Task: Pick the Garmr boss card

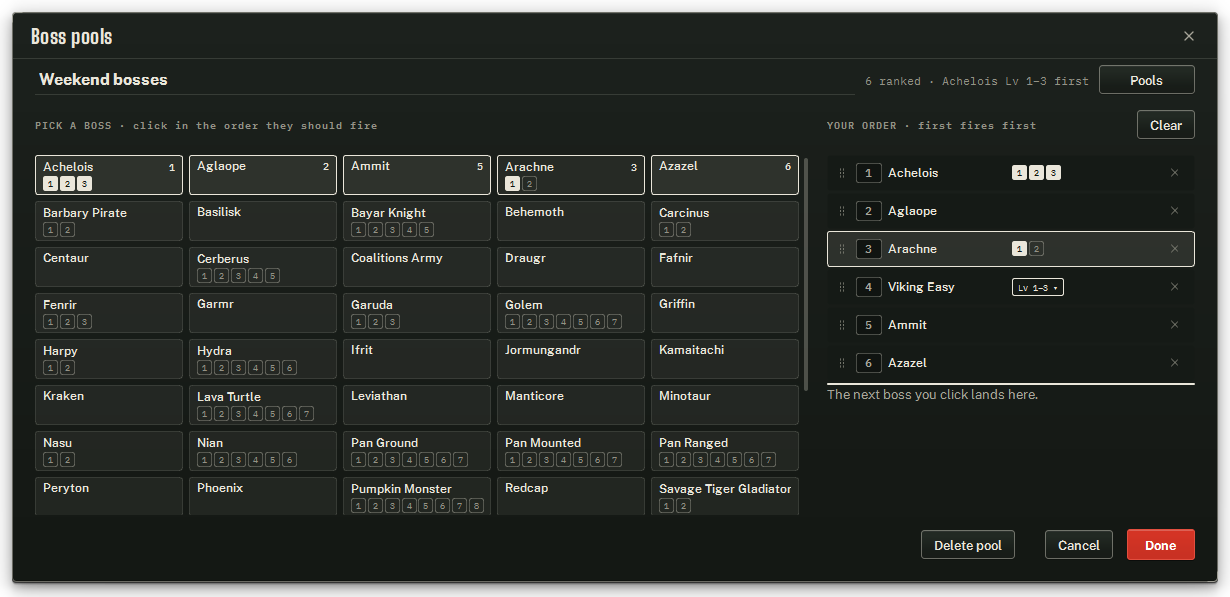Action: click(x=263, y=313)
